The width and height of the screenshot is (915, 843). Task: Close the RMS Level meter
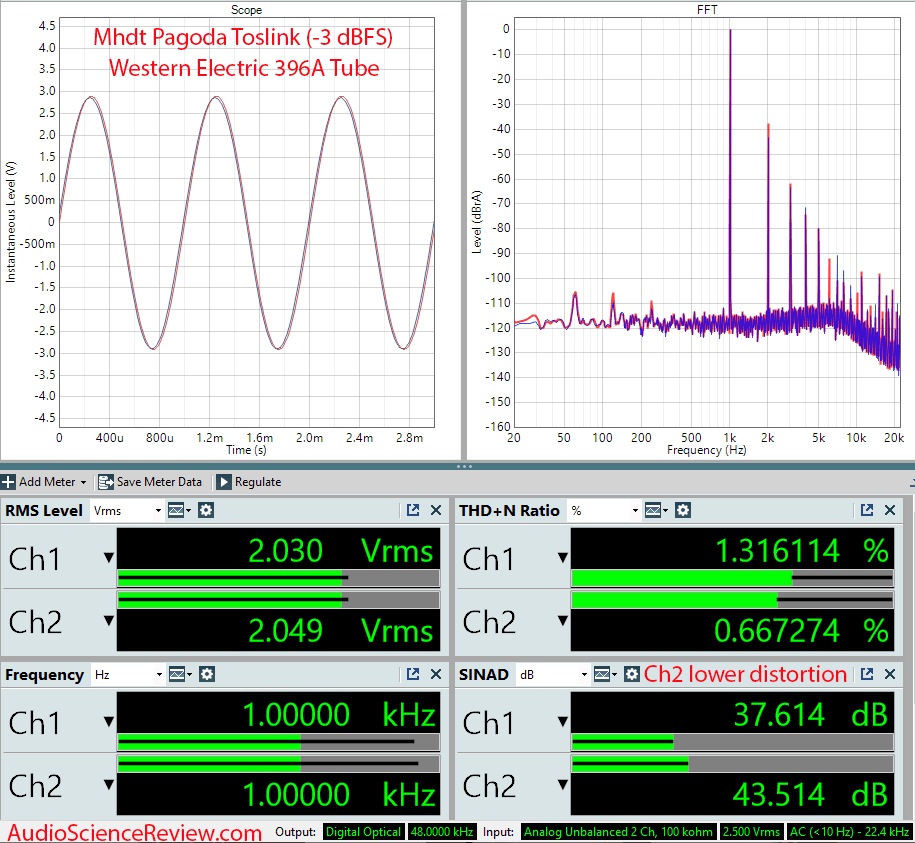tap(436, 510)
